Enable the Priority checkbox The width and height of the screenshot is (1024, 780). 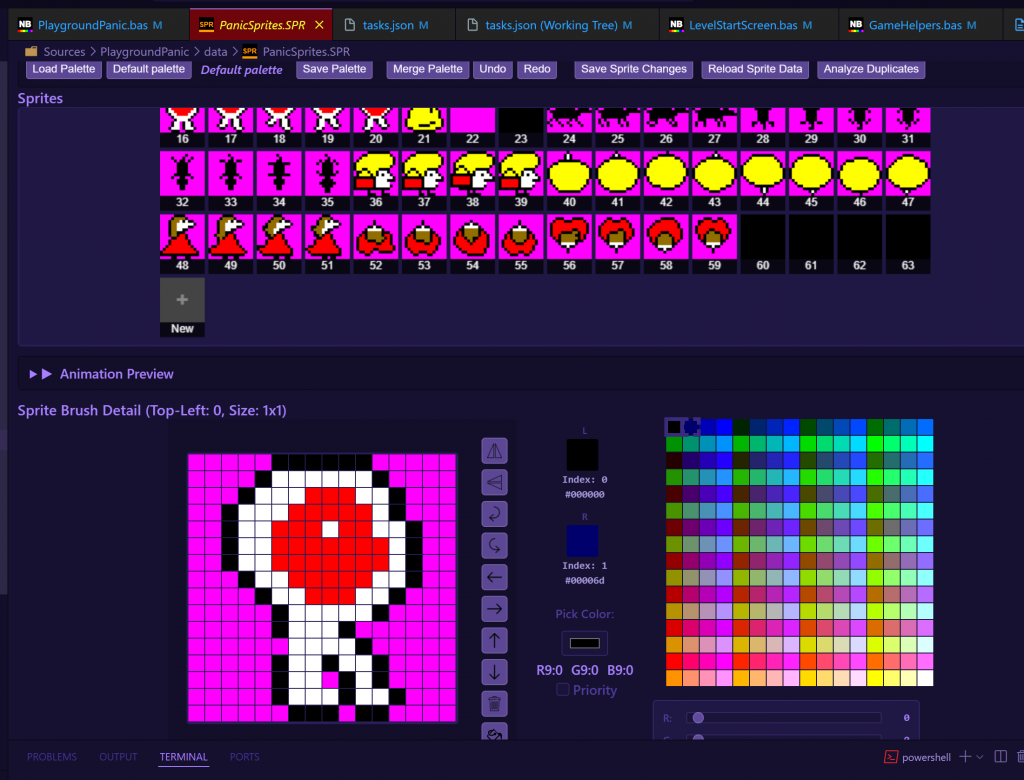click(563, 690)
